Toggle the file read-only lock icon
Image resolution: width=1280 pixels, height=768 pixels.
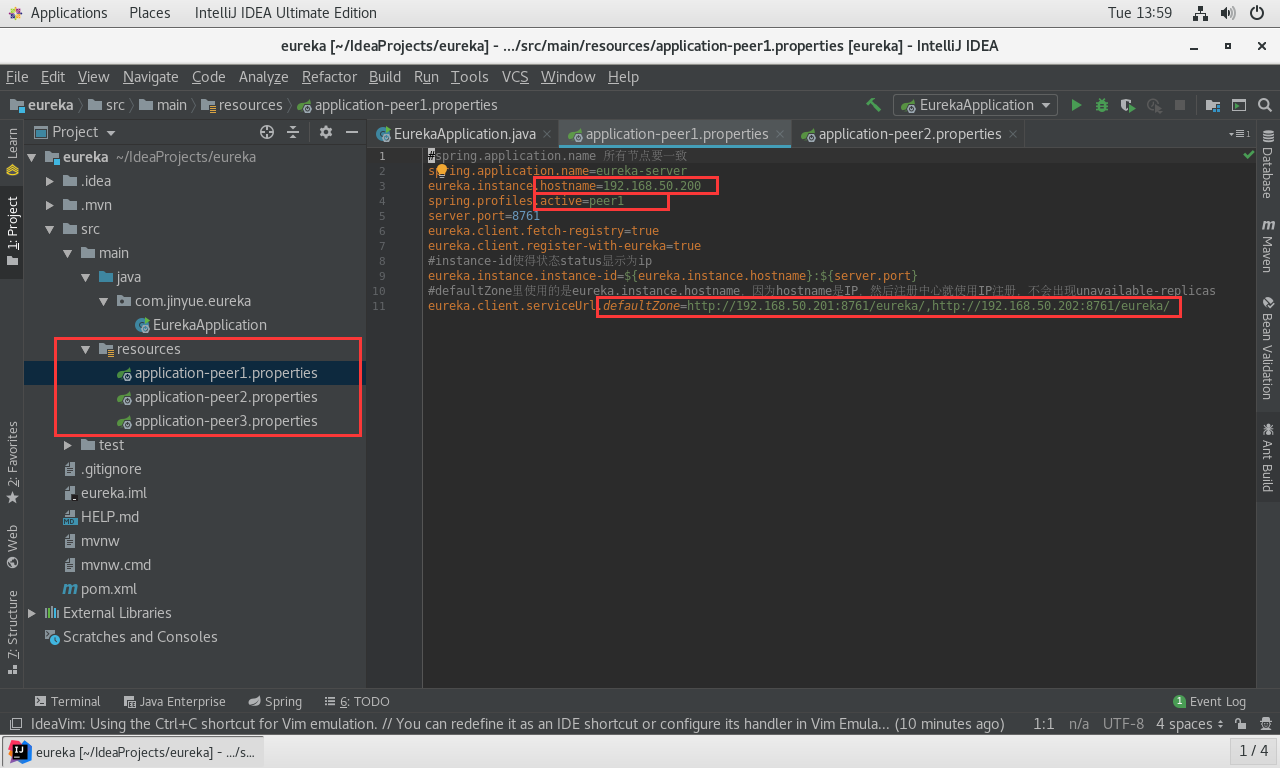pos(1240,724)
